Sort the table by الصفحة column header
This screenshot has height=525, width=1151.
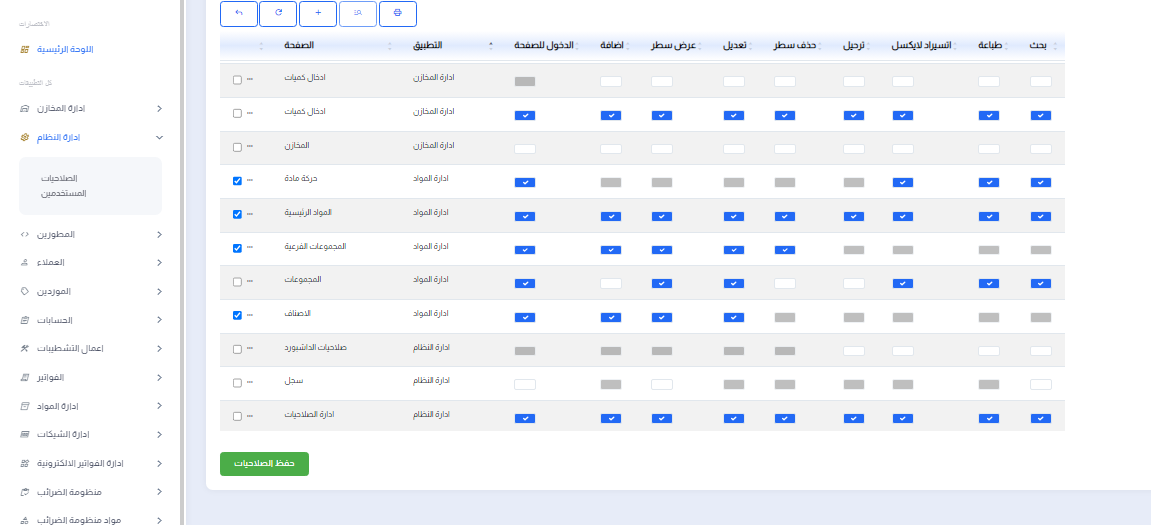(x=298, y=45)
